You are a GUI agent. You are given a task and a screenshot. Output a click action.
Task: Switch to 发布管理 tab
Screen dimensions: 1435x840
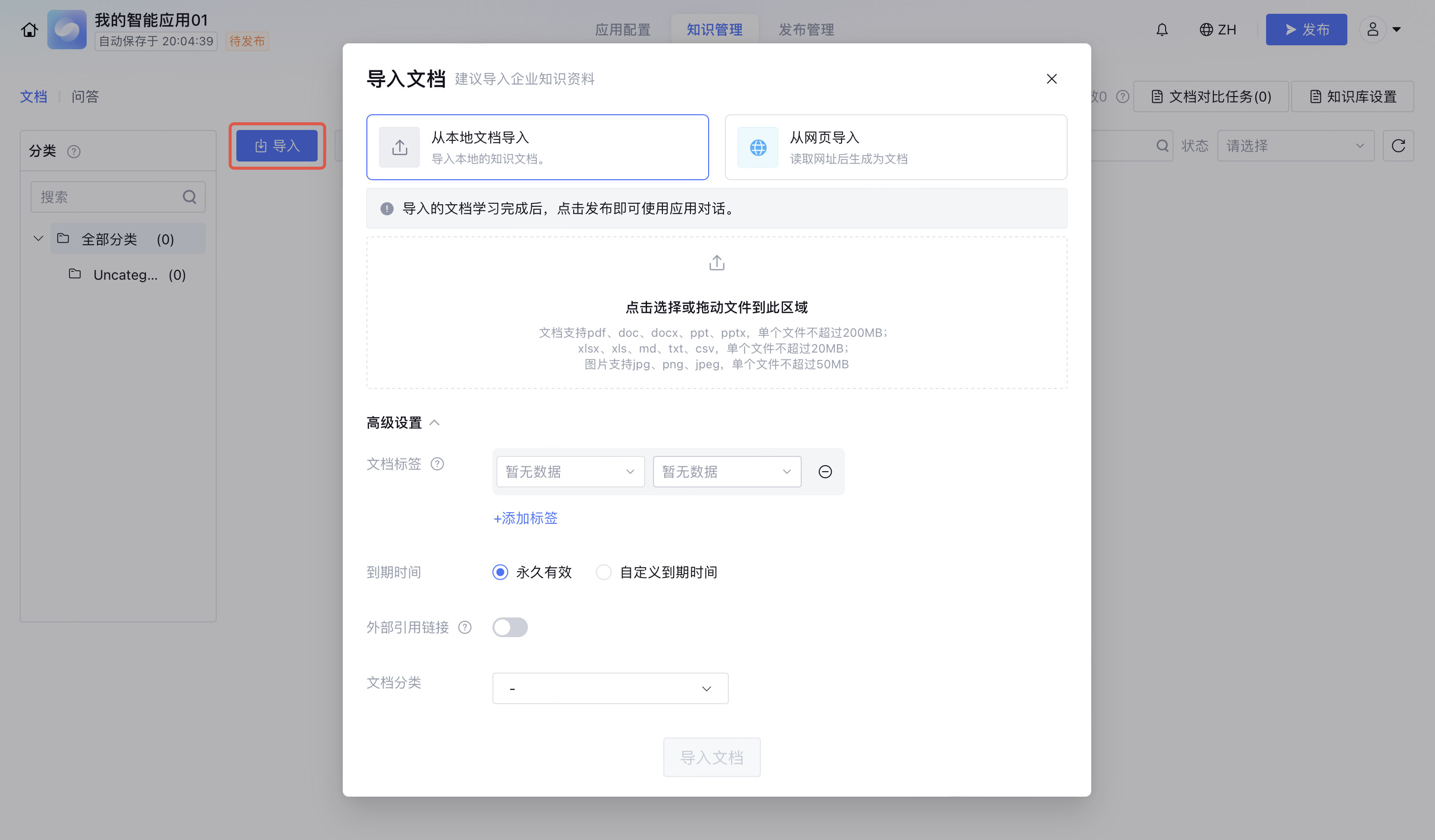[806, 30]
